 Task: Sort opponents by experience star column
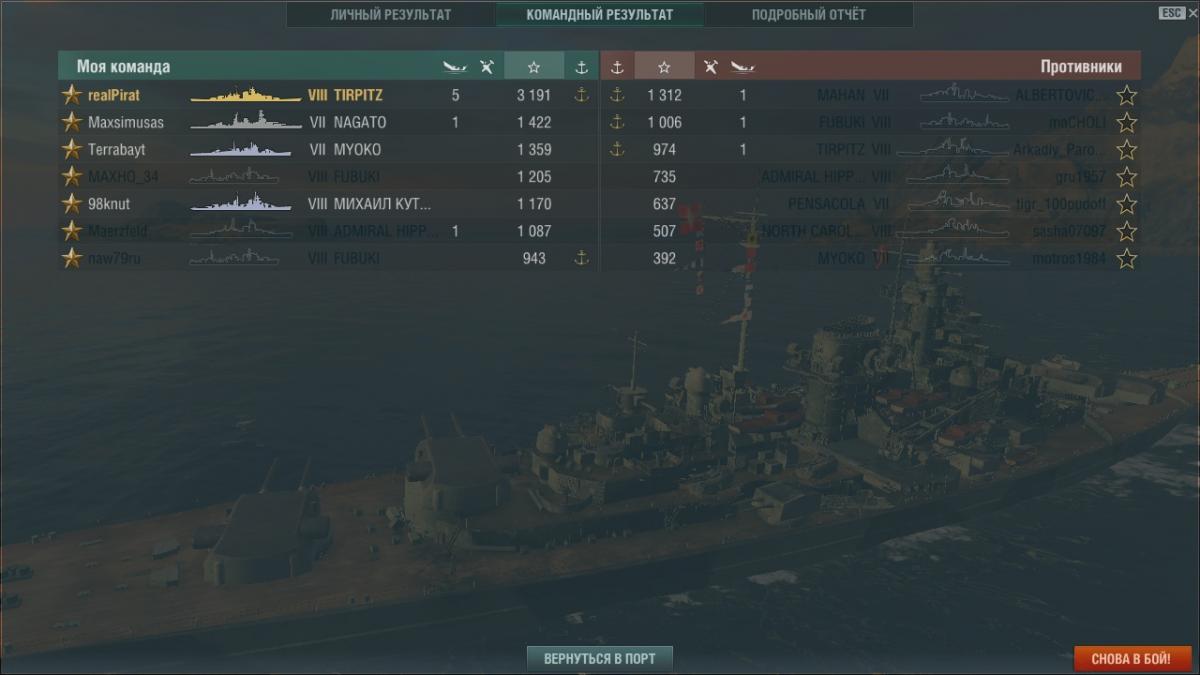664,67
